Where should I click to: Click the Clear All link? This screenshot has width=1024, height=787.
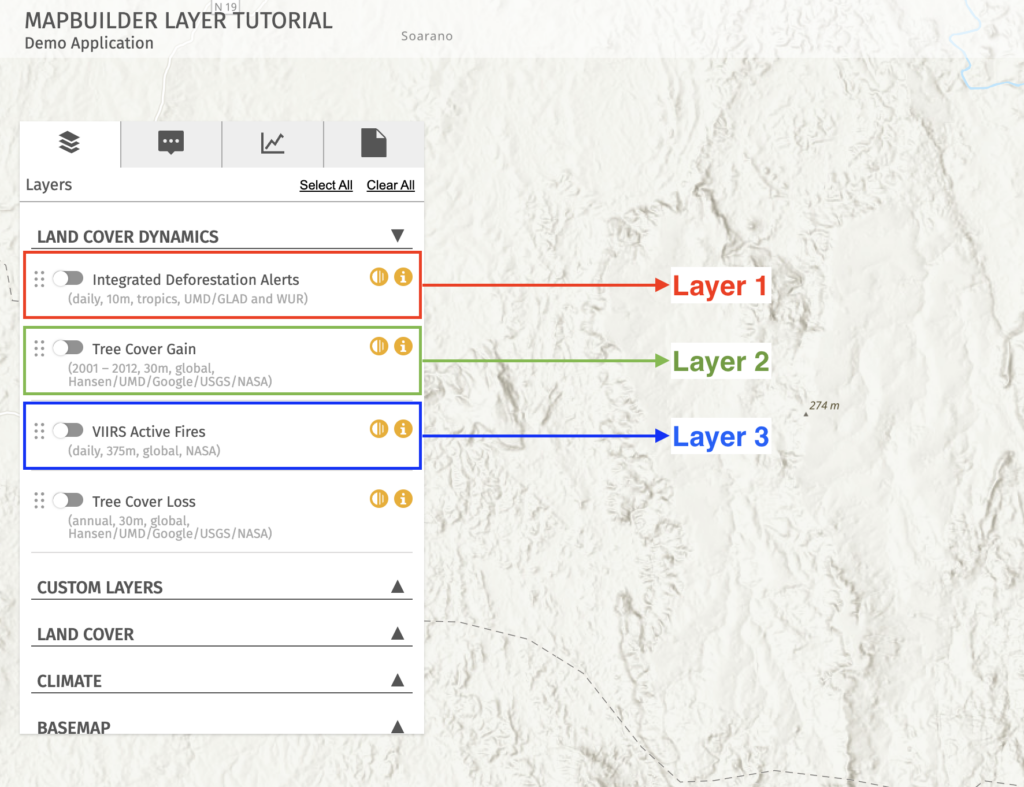click(x=390, y=185)
